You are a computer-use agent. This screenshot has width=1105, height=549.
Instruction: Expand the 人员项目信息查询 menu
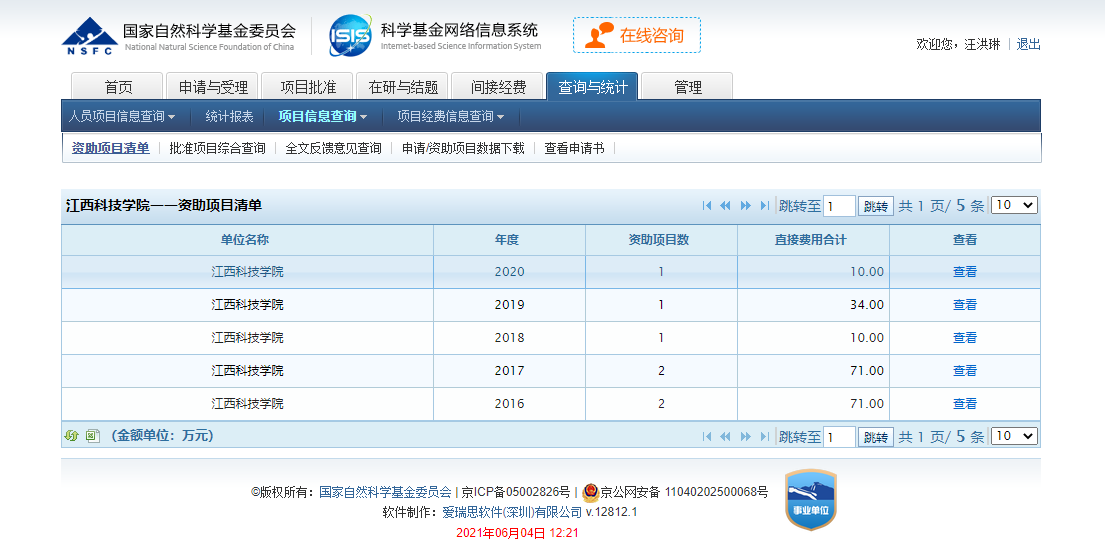[x=121, y=116]
